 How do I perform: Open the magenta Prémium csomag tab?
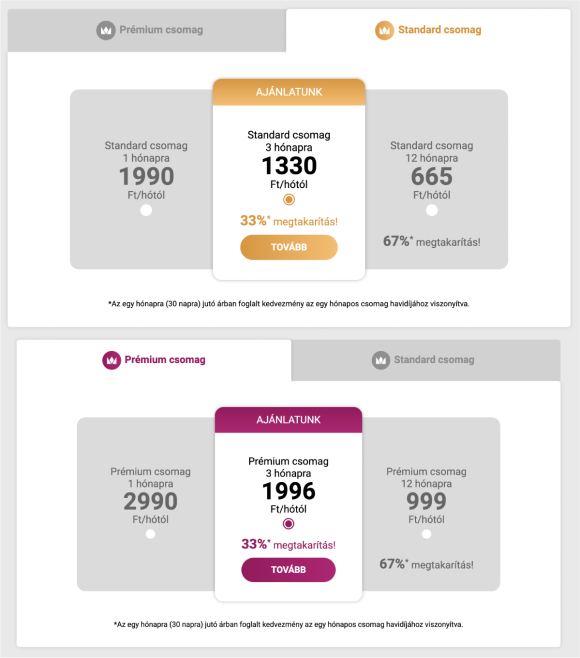pyautogui.click(x=154, y=360)
